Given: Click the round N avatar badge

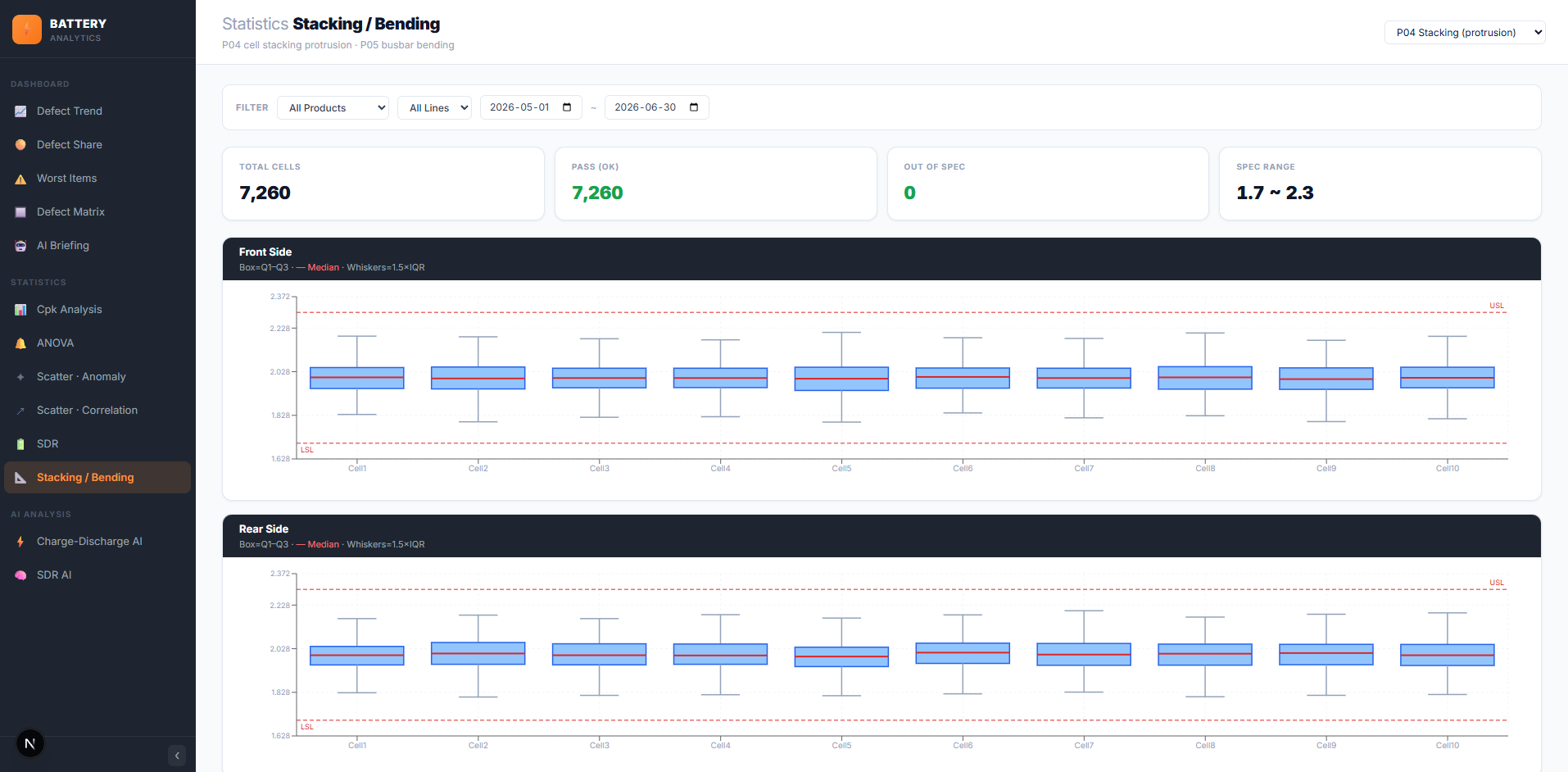Looking at the screenshot, I should click(x=30, y=743).
